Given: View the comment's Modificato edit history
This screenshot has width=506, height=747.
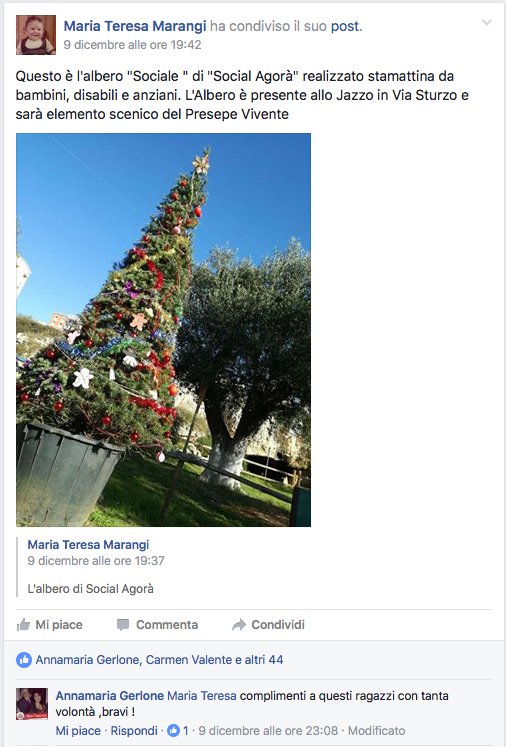Looking at the screenshot, I should coord(376,730).
